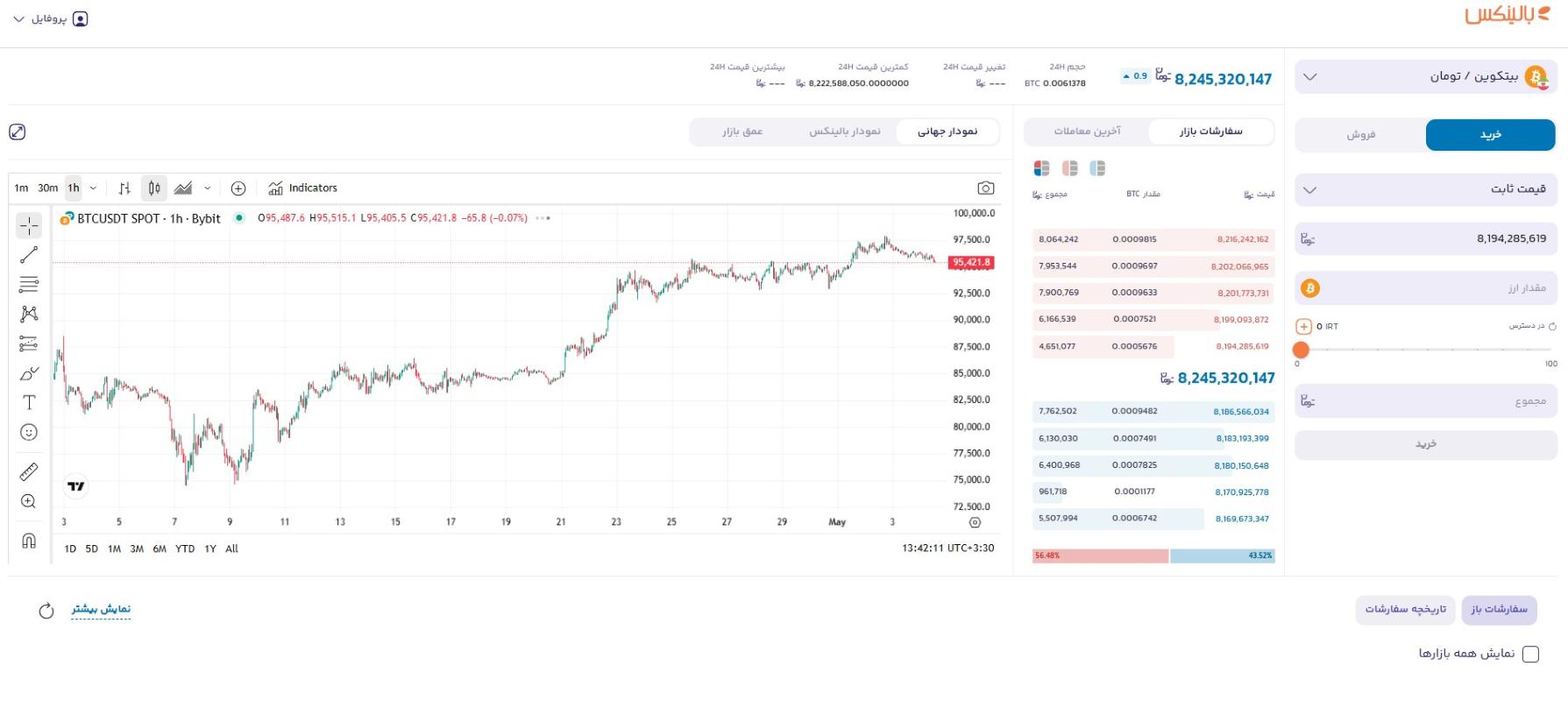
Task: Switch to the market depth tab
Action: (742, 131)
